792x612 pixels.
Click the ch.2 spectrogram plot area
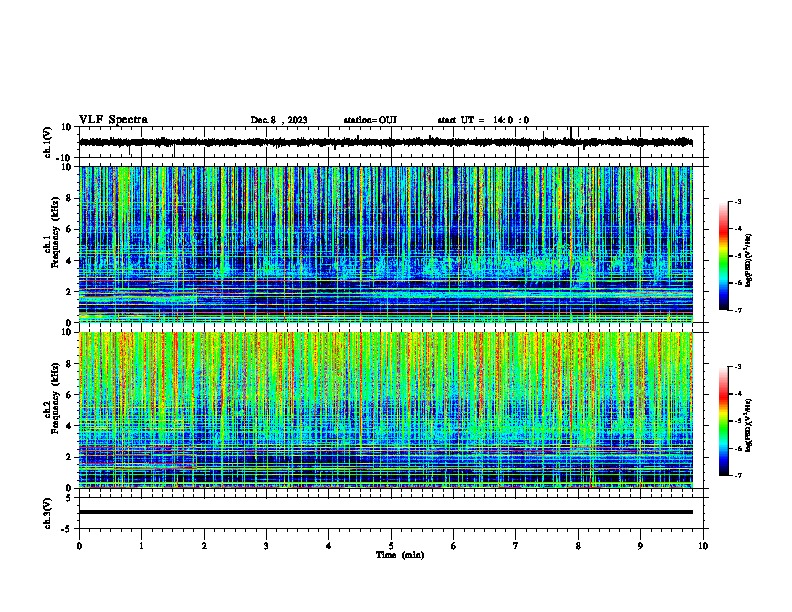coord(386,410)
